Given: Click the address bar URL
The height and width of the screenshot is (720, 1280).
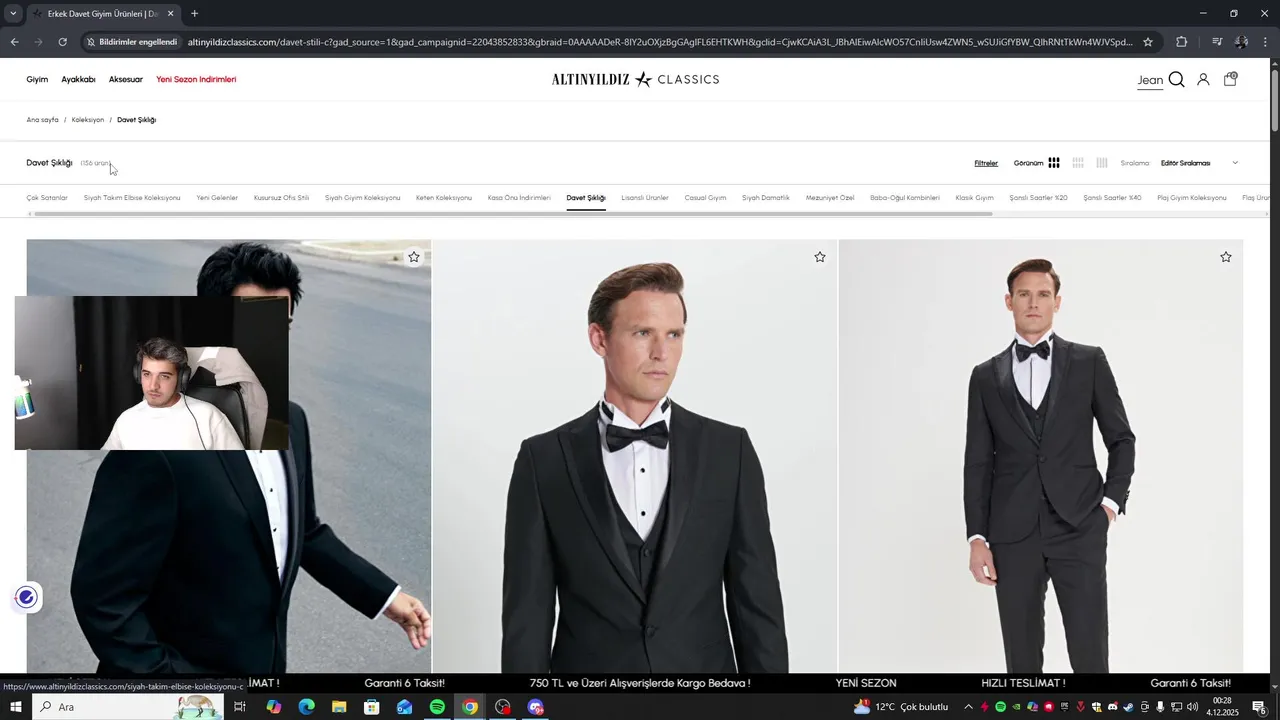Looking at the screenshot, I should (x=660, y=42).
